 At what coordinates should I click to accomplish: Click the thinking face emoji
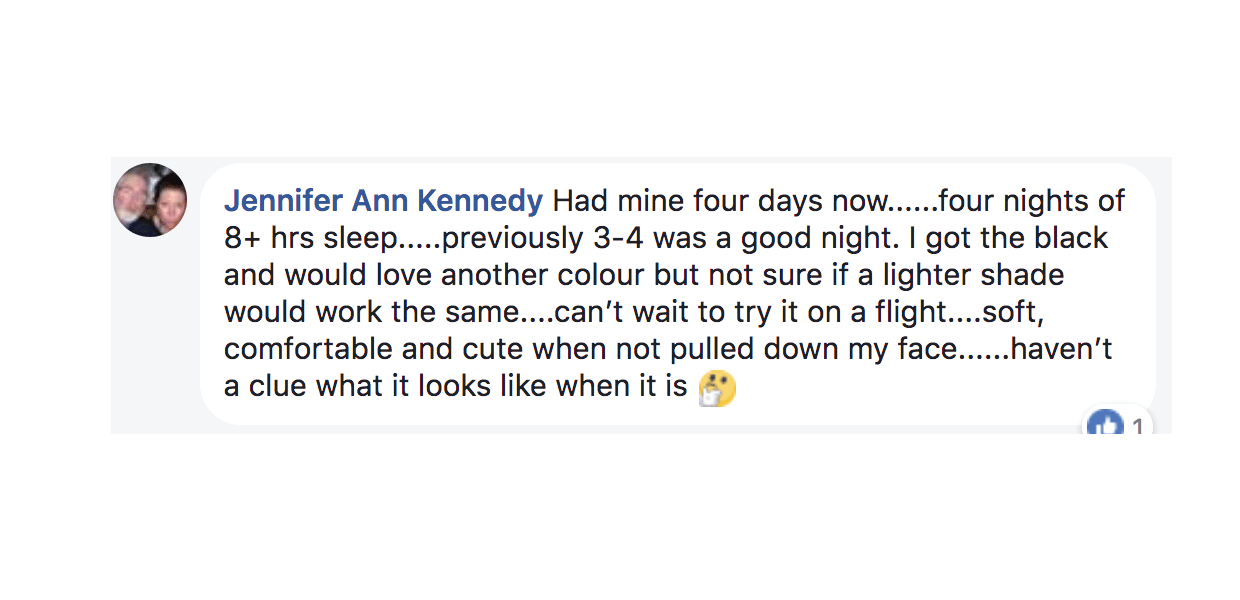coord(717,387)
